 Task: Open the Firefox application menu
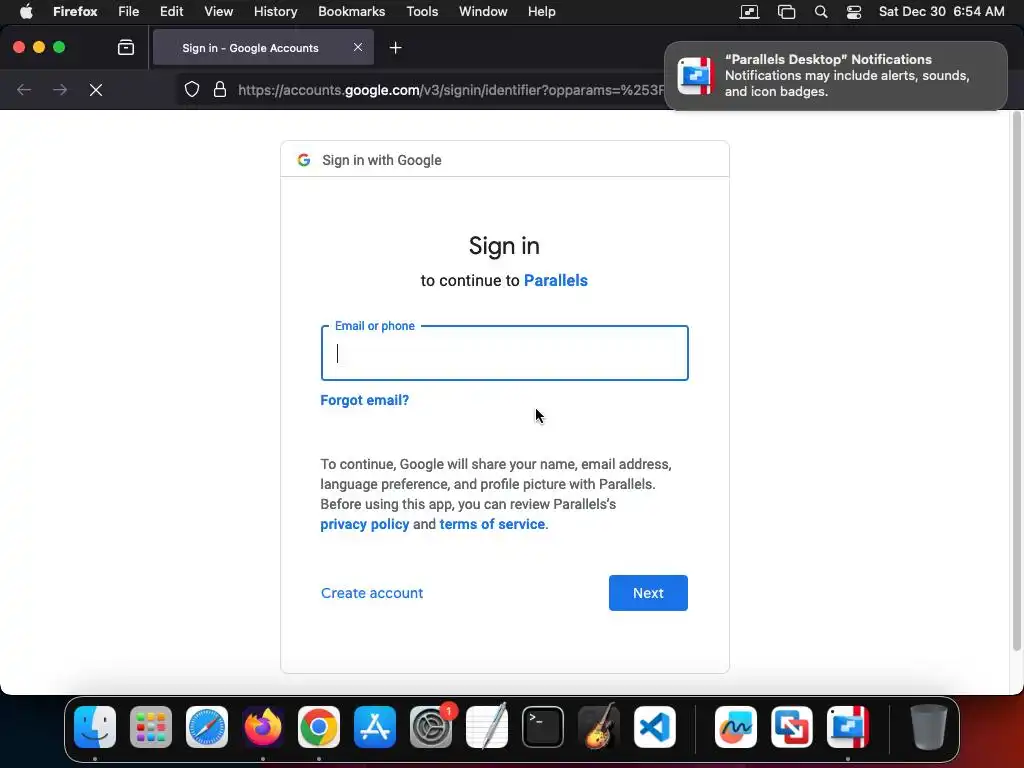tap(75, 12)
